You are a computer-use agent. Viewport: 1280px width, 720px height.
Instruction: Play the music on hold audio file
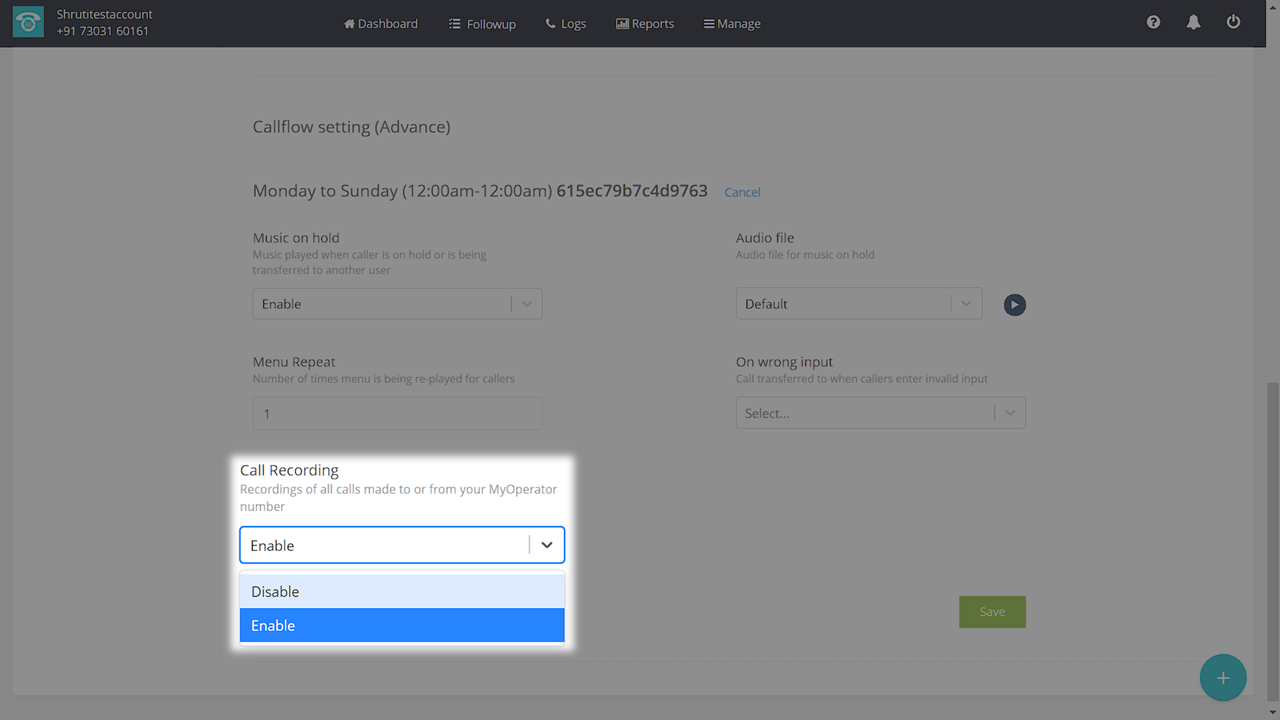pos(1014,304)
